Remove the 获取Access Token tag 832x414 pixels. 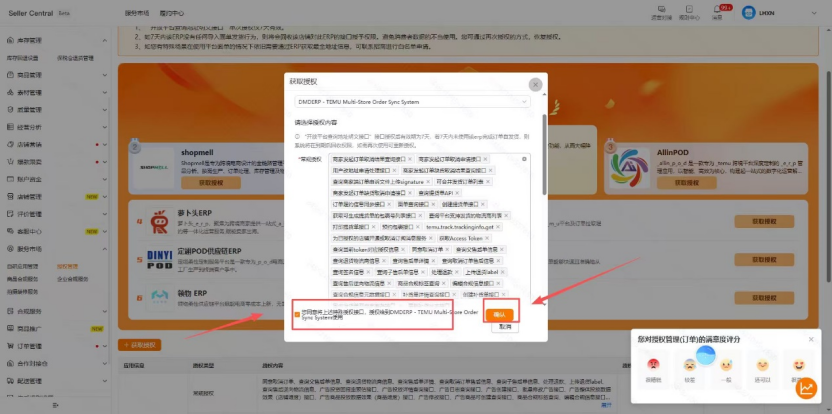487,238
